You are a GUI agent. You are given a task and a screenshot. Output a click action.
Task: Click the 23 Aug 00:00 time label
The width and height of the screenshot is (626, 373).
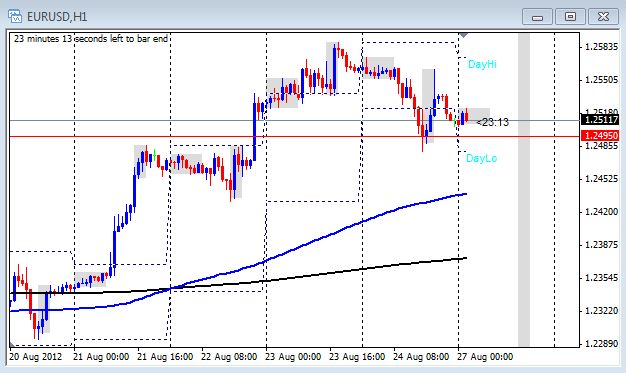pos(293,357)
